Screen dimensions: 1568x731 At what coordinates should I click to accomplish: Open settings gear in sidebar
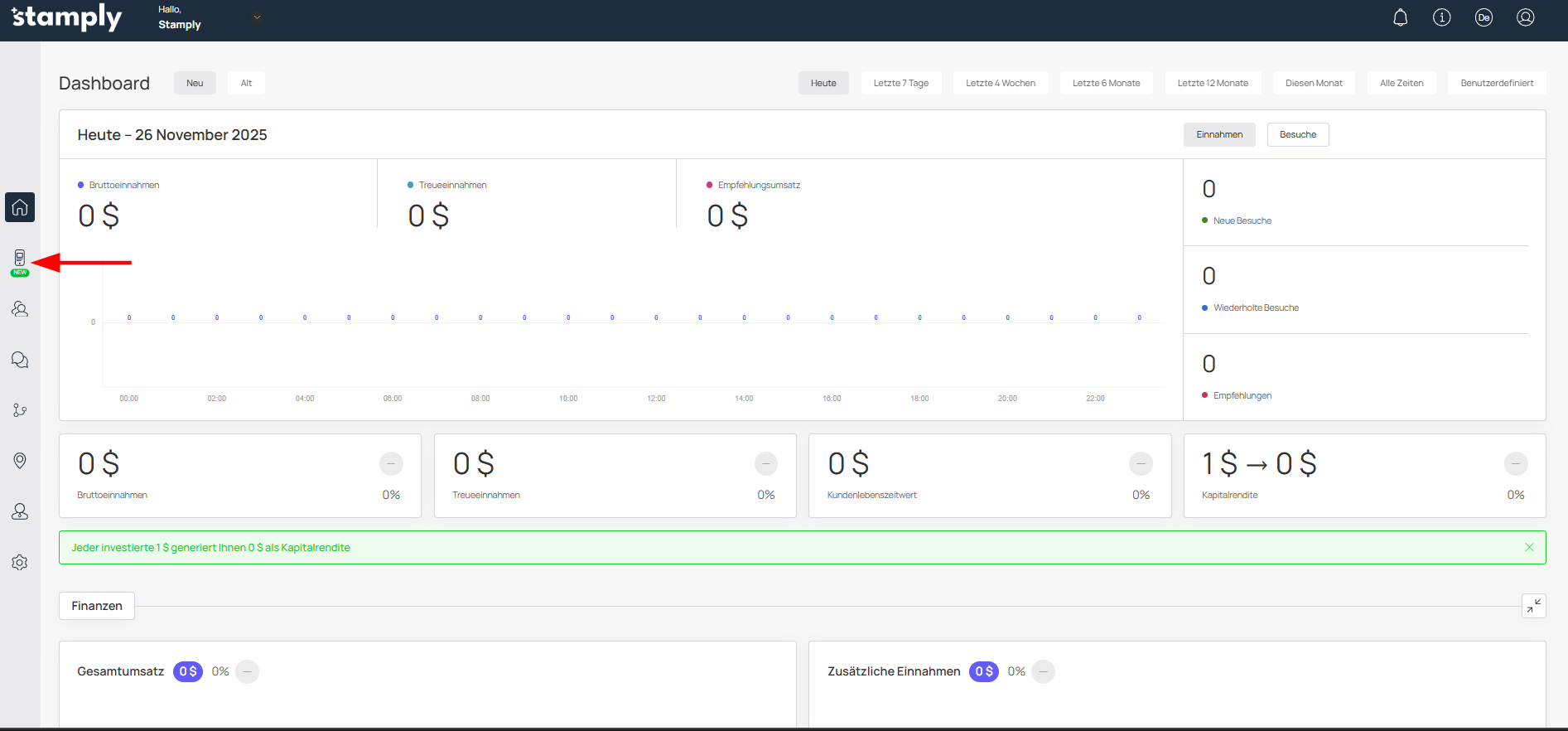point(20,563)
